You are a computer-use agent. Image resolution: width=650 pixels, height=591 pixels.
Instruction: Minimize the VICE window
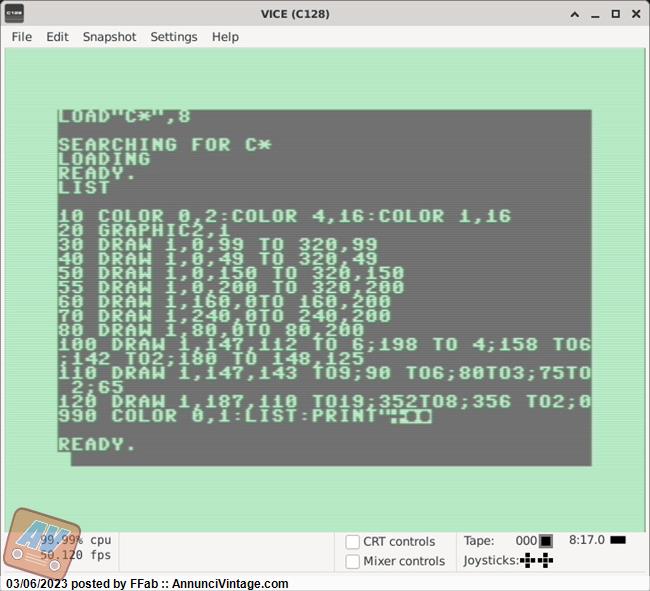[x=595, y=15]
